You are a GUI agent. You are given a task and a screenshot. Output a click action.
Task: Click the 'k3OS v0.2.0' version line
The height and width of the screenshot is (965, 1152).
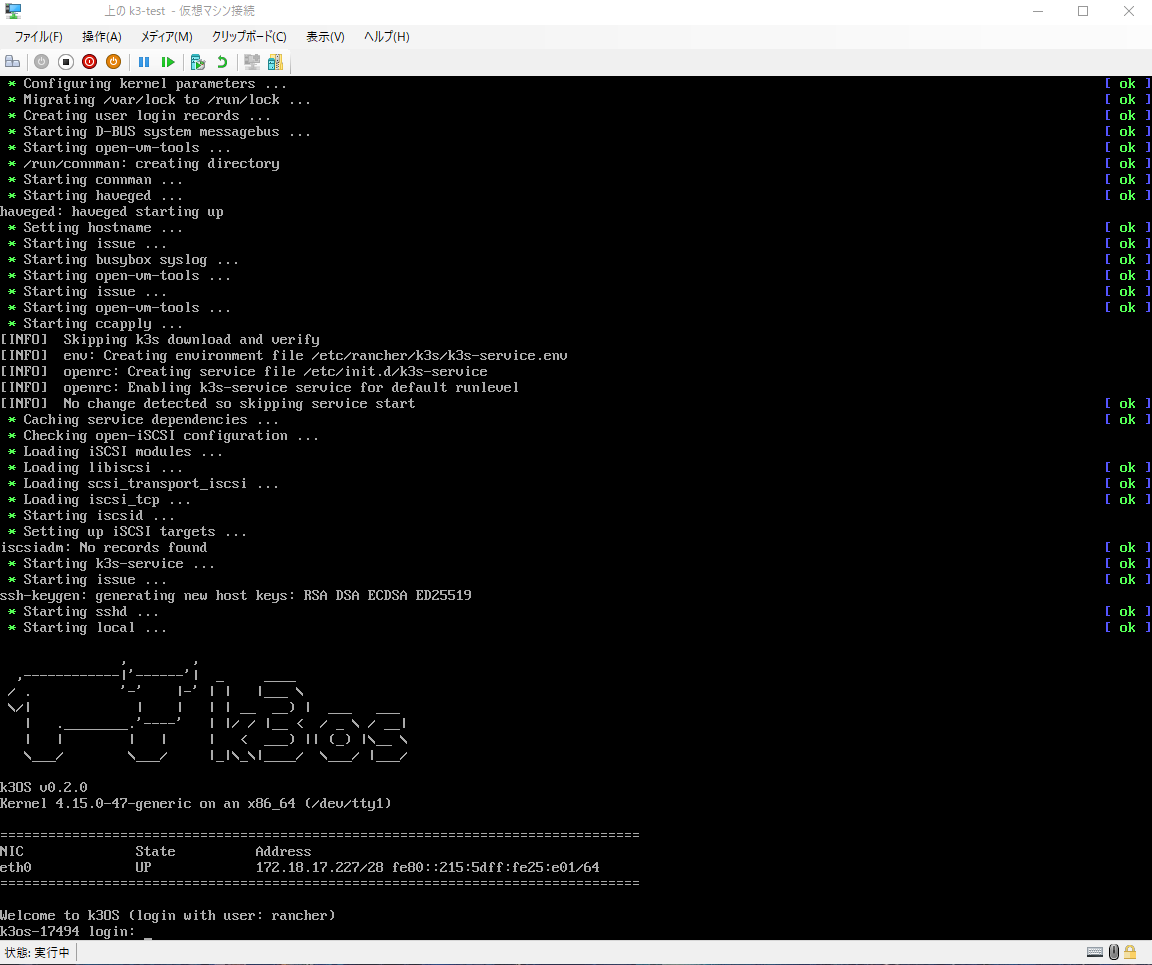[x=43, y=787]
